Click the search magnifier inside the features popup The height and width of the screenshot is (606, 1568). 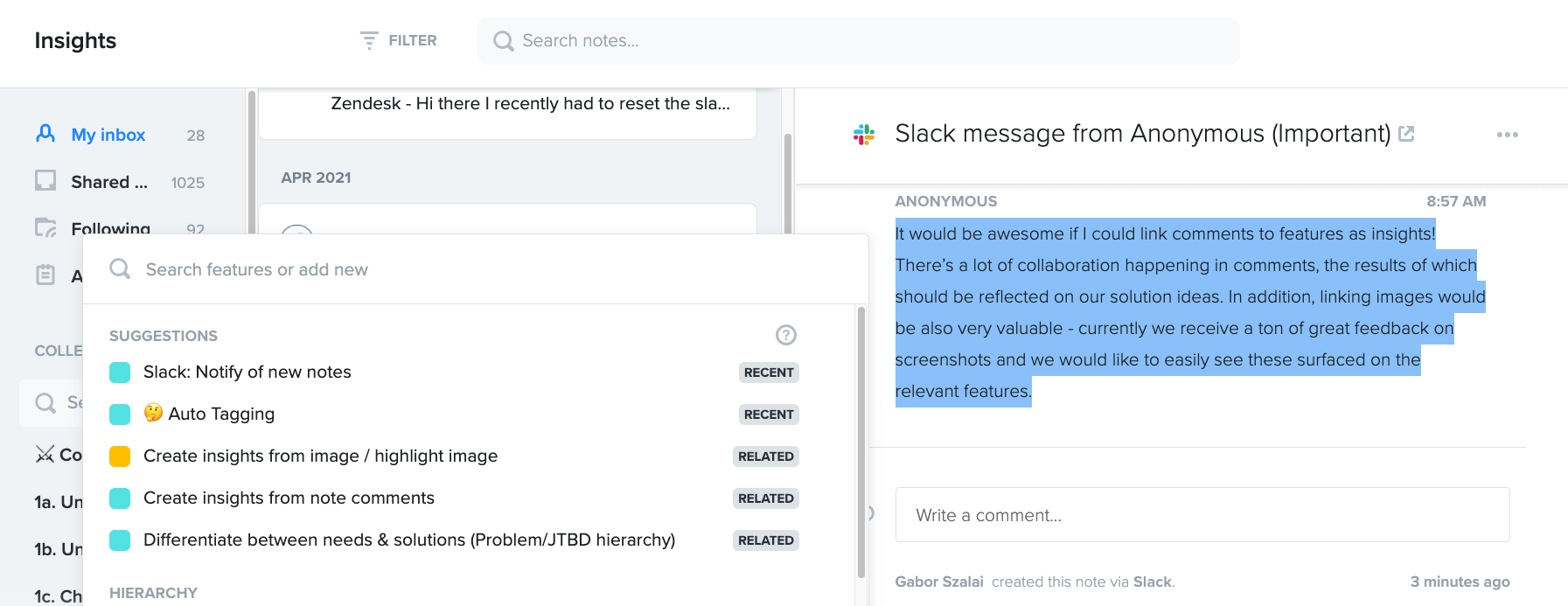119,268
